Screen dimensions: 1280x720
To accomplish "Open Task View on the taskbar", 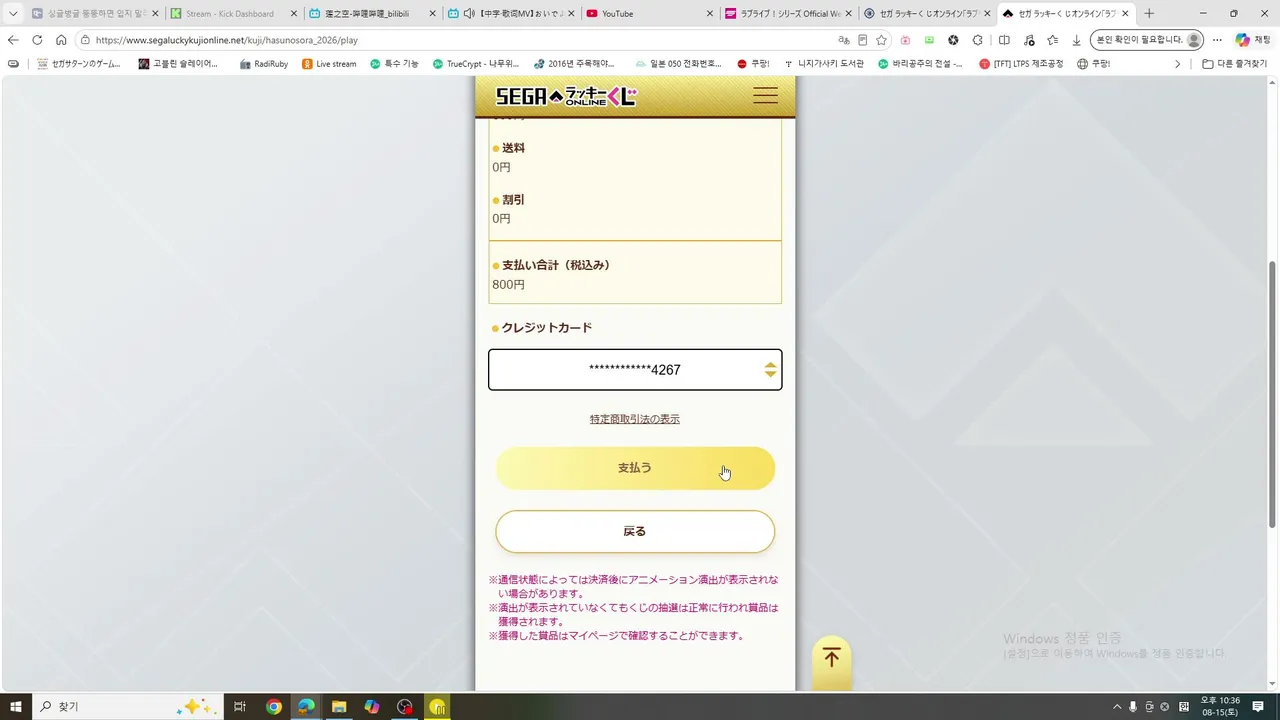I will (240, 706).
